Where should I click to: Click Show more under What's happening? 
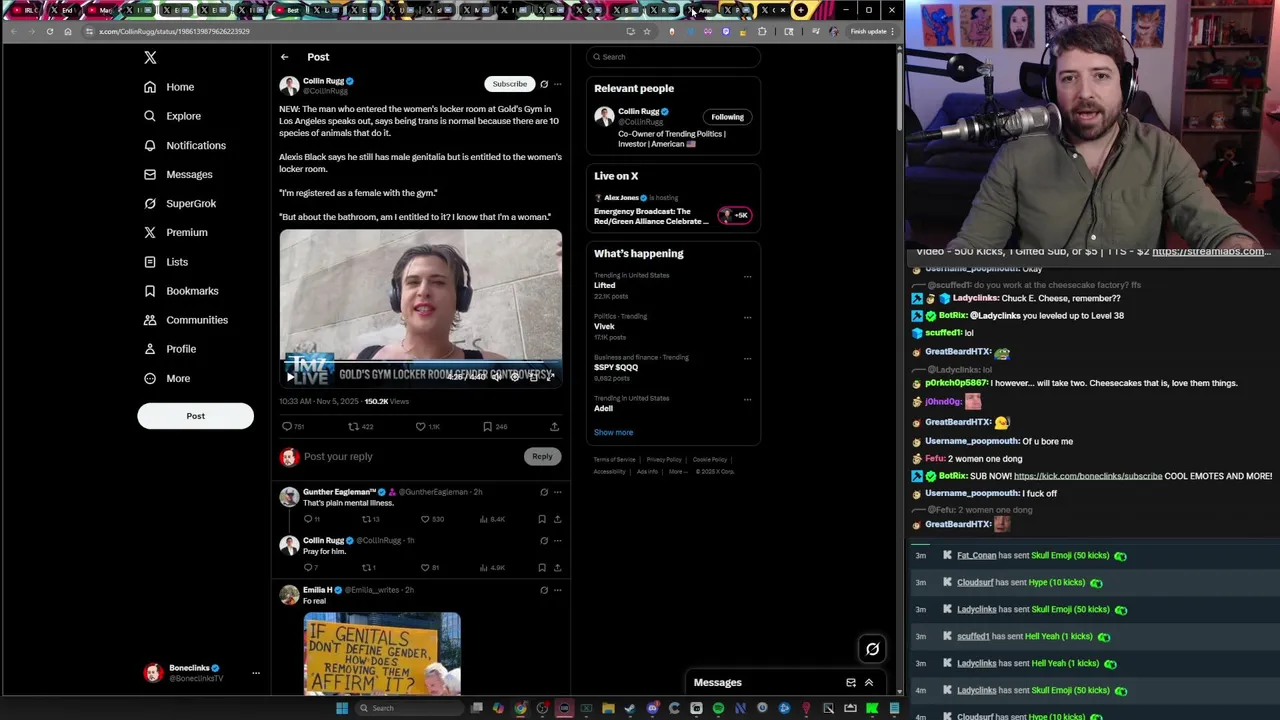(614, 432)
